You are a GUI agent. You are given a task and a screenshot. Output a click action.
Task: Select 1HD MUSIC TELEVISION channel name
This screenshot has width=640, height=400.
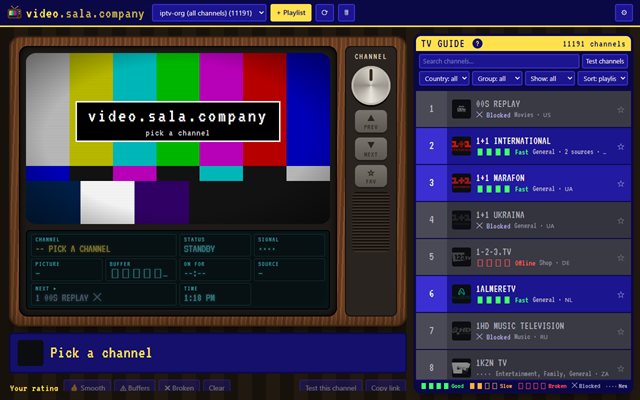[520, 326]
